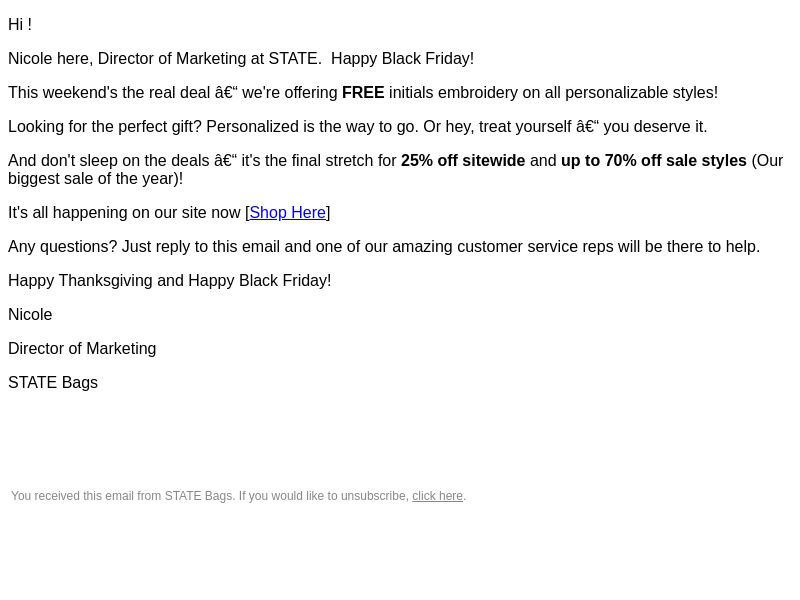Image resolution: width=800 pixels, height=600 pixels.
Task: Click 'It's all happening on our site now'
Action: pos(124,212)
